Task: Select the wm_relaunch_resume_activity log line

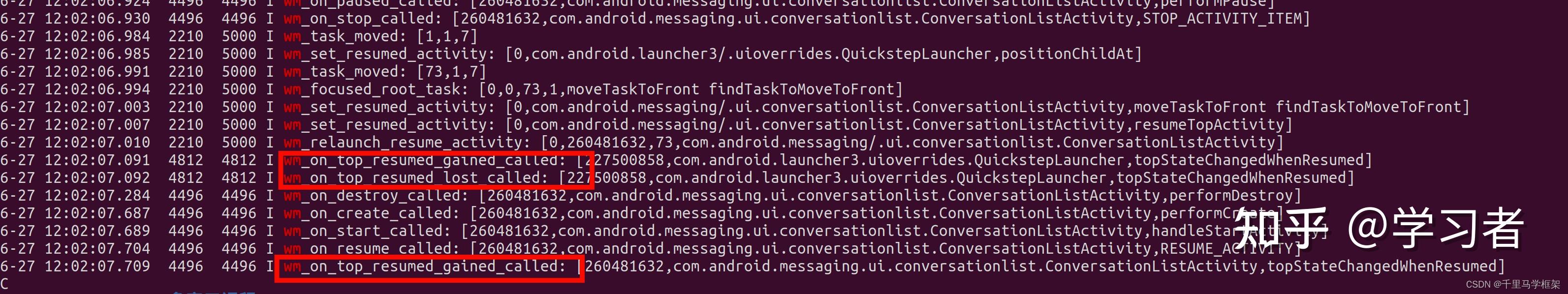Action: 642,142
